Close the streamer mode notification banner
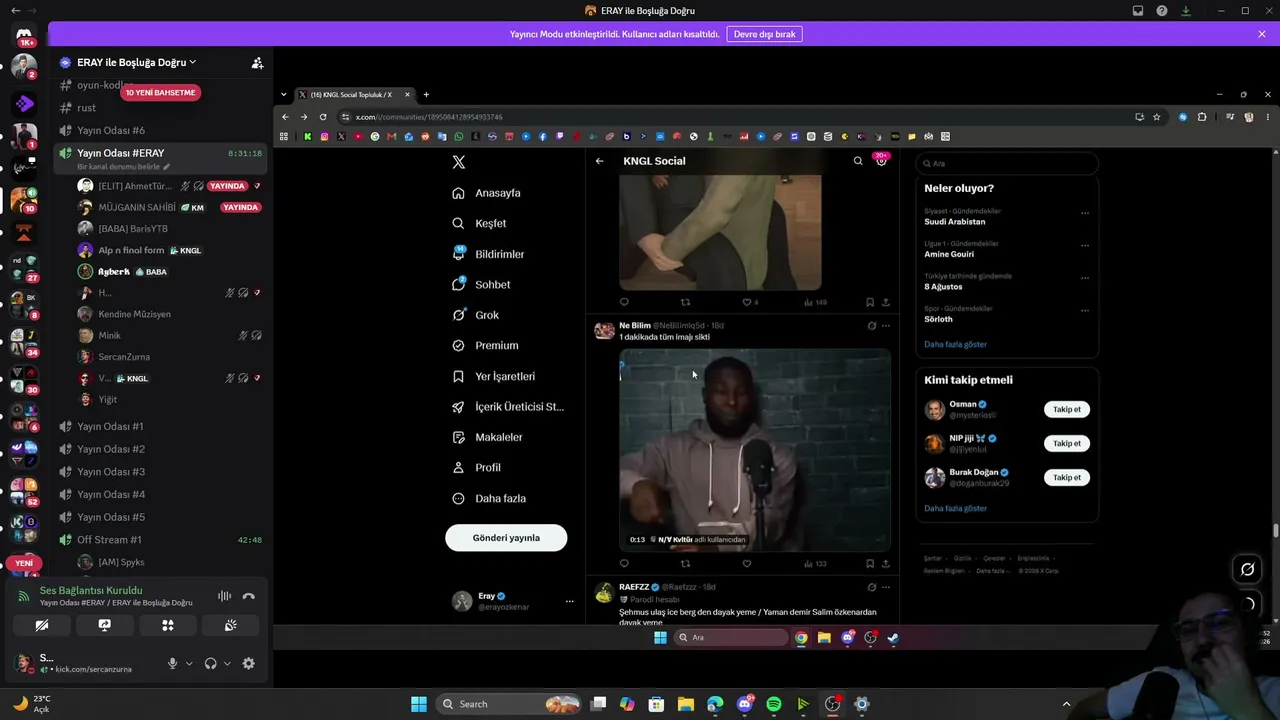Viewport: 1280px width, 720px height. point(1262,34)
